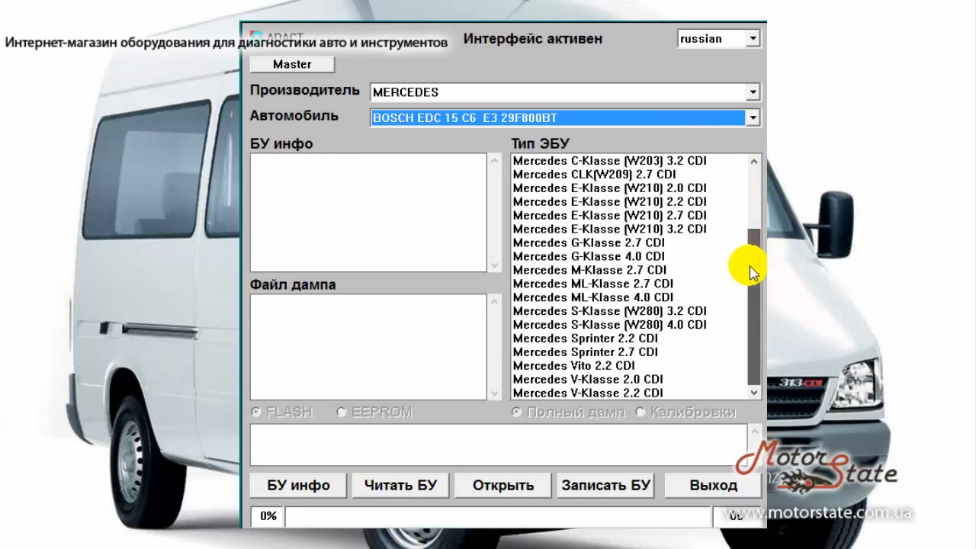The image size is (976, 549).
Task: Open the russian language dropdown
Action: click(x=753, y=39)
